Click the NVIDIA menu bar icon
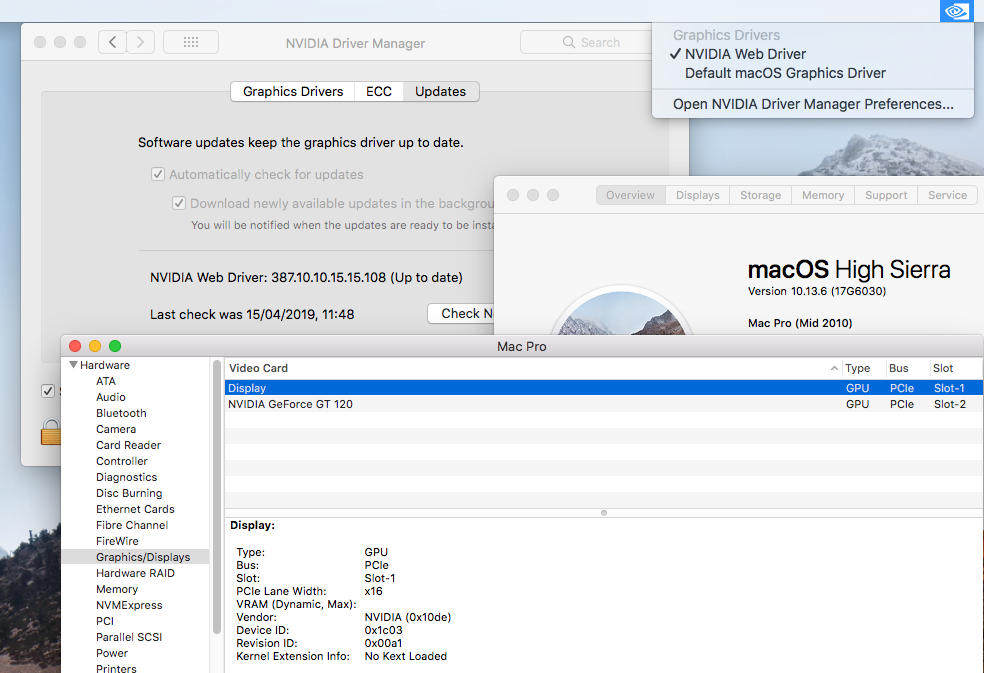Viewport: 984px width, 673px height. tap(956, 11)
